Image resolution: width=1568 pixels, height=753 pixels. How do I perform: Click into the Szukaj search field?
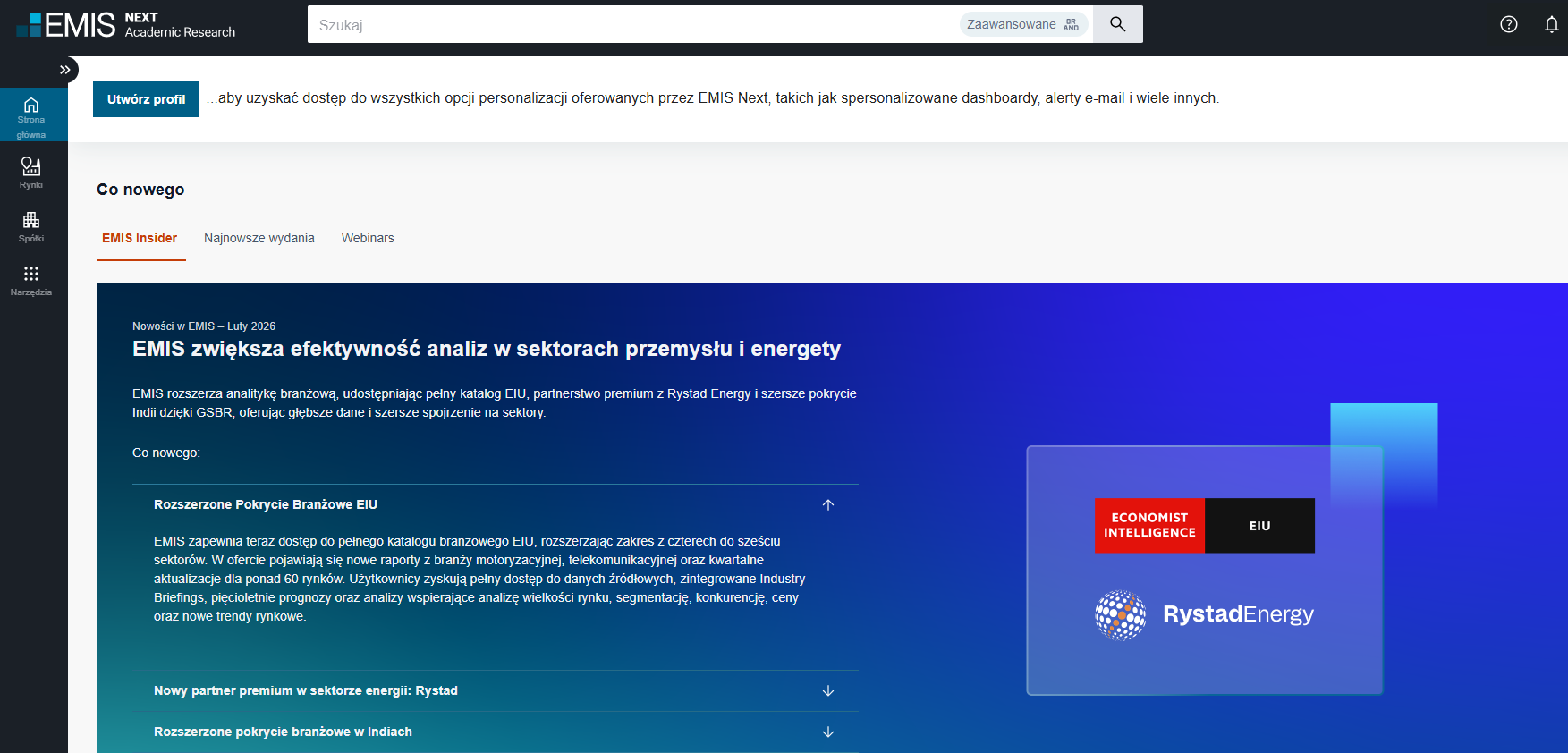(x=626, y=25)
